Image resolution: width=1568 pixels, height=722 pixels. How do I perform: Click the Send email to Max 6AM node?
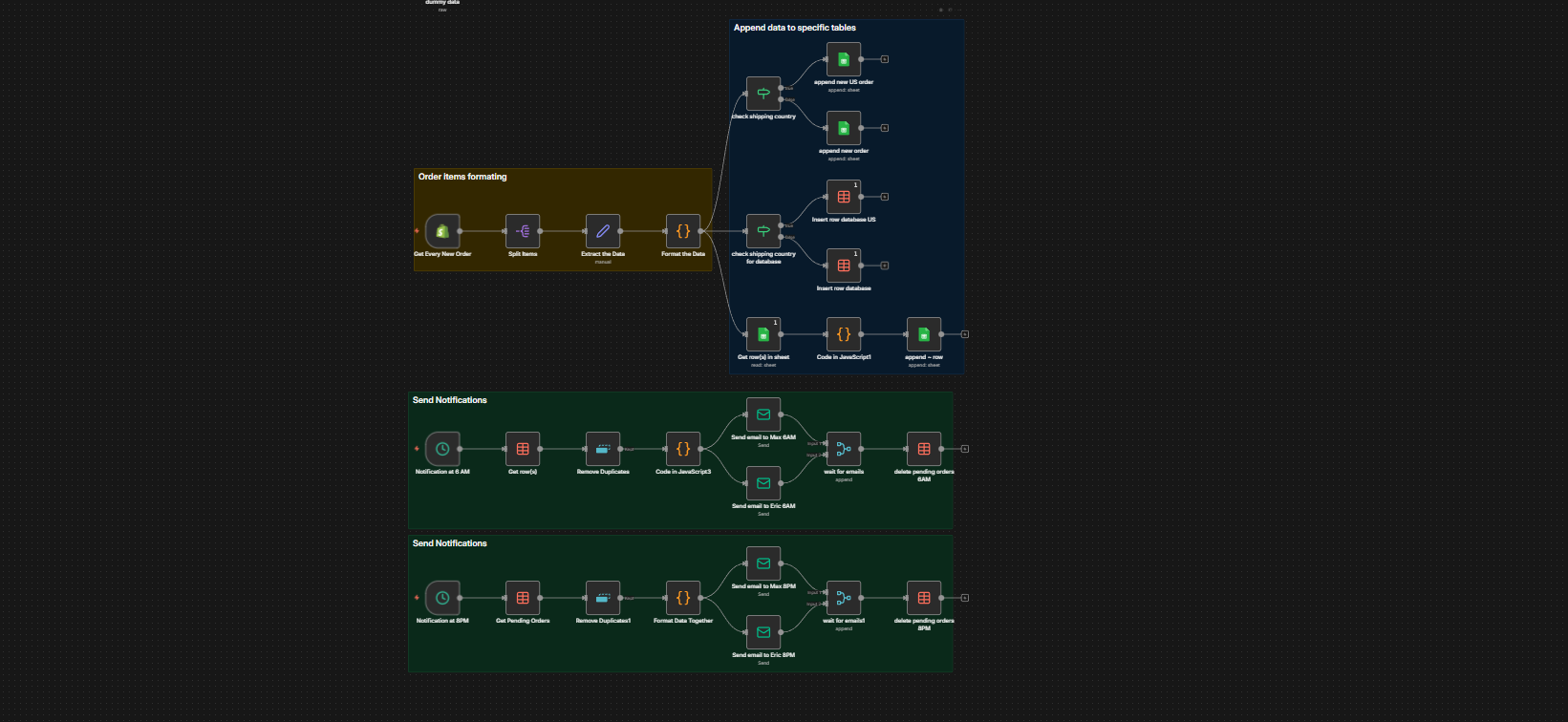(x=763, y=414)
